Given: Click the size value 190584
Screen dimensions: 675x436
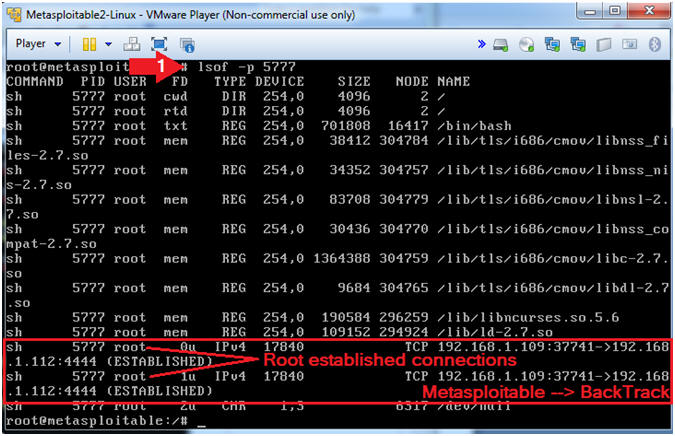Looking at the screenshot, I should tap(346, 318).
